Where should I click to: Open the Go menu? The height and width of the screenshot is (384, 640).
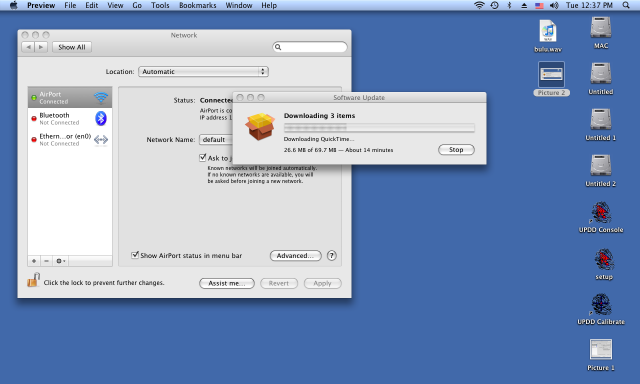[x=137, y=5]
